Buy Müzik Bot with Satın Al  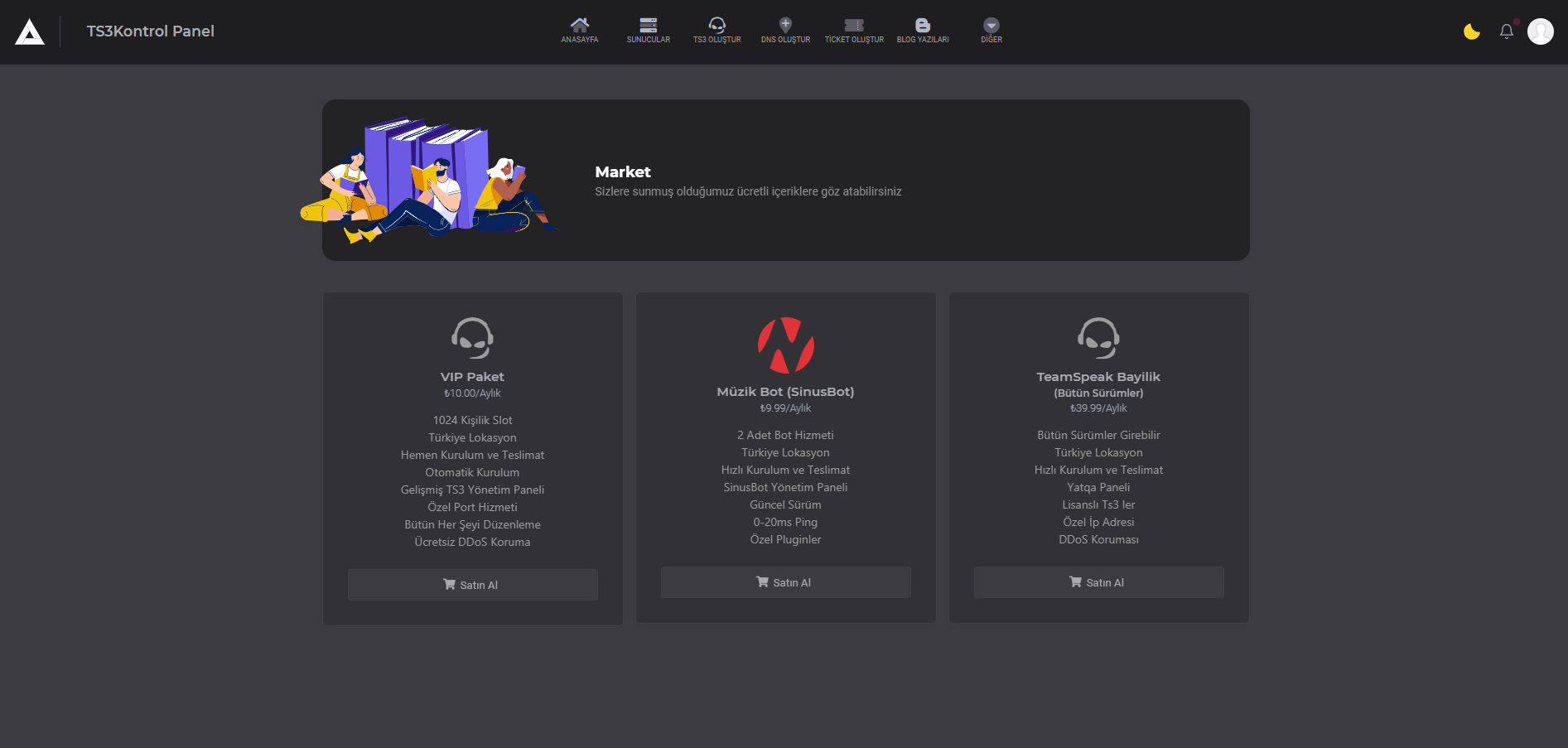785,582
